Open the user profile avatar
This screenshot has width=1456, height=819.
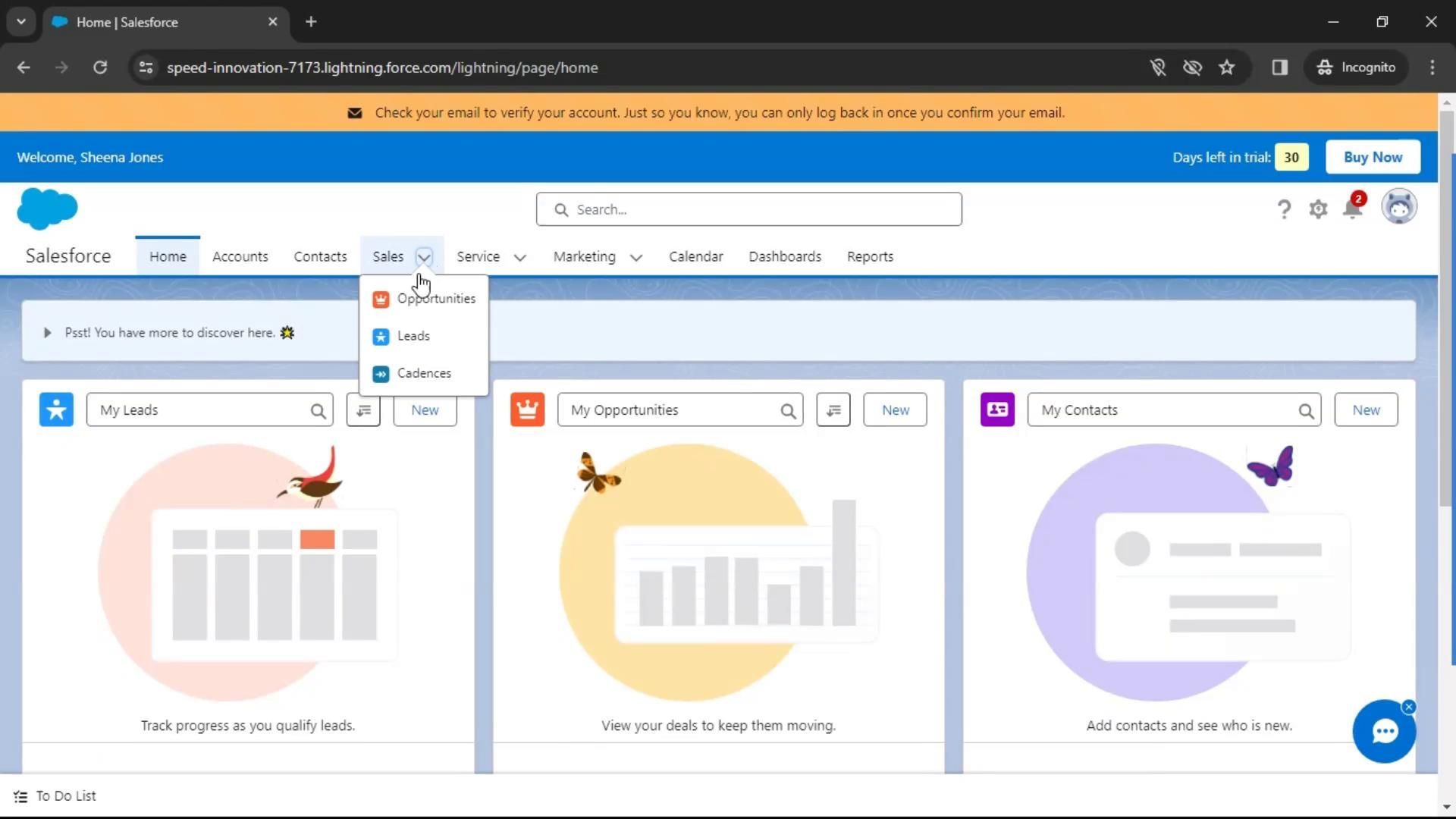pyautogui.click(x=1398, y=207)
